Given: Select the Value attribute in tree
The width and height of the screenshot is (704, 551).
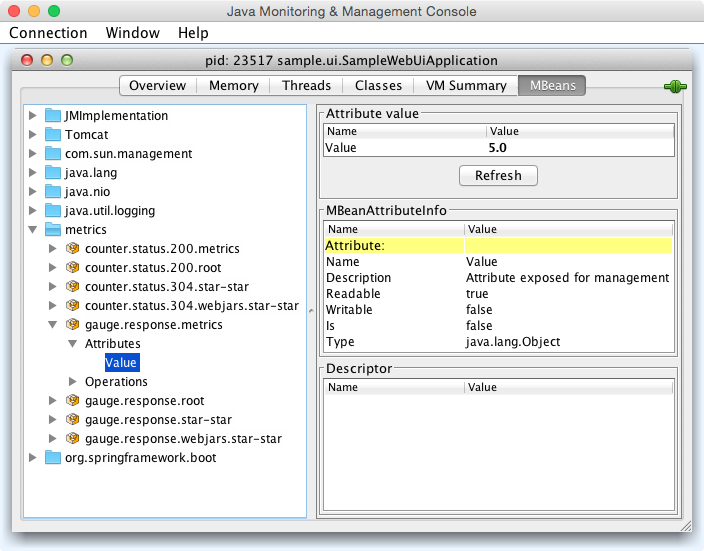Looking at the screenshot, I should pos(121,363).
